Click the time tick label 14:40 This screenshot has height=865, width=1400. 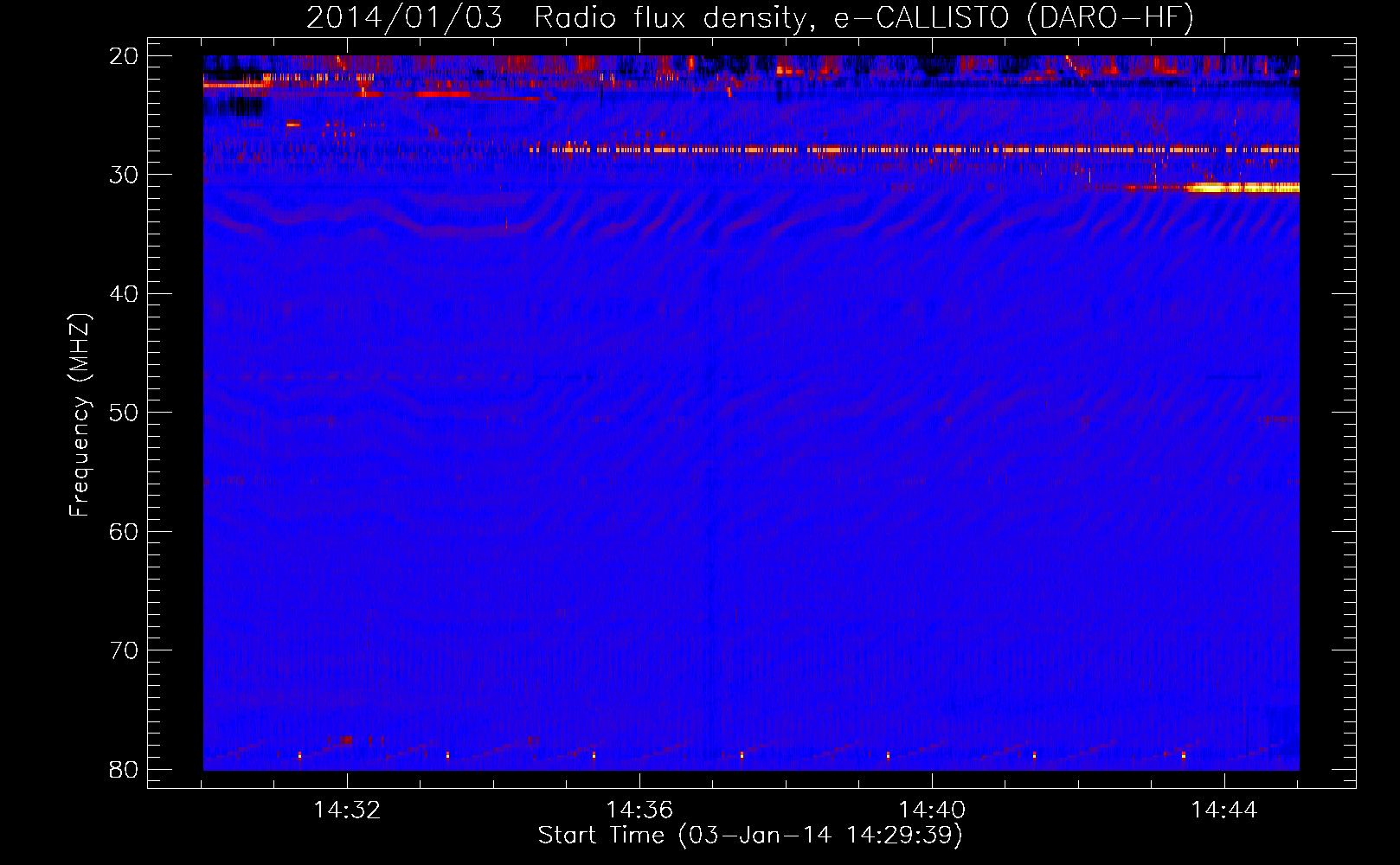point(932,811)
